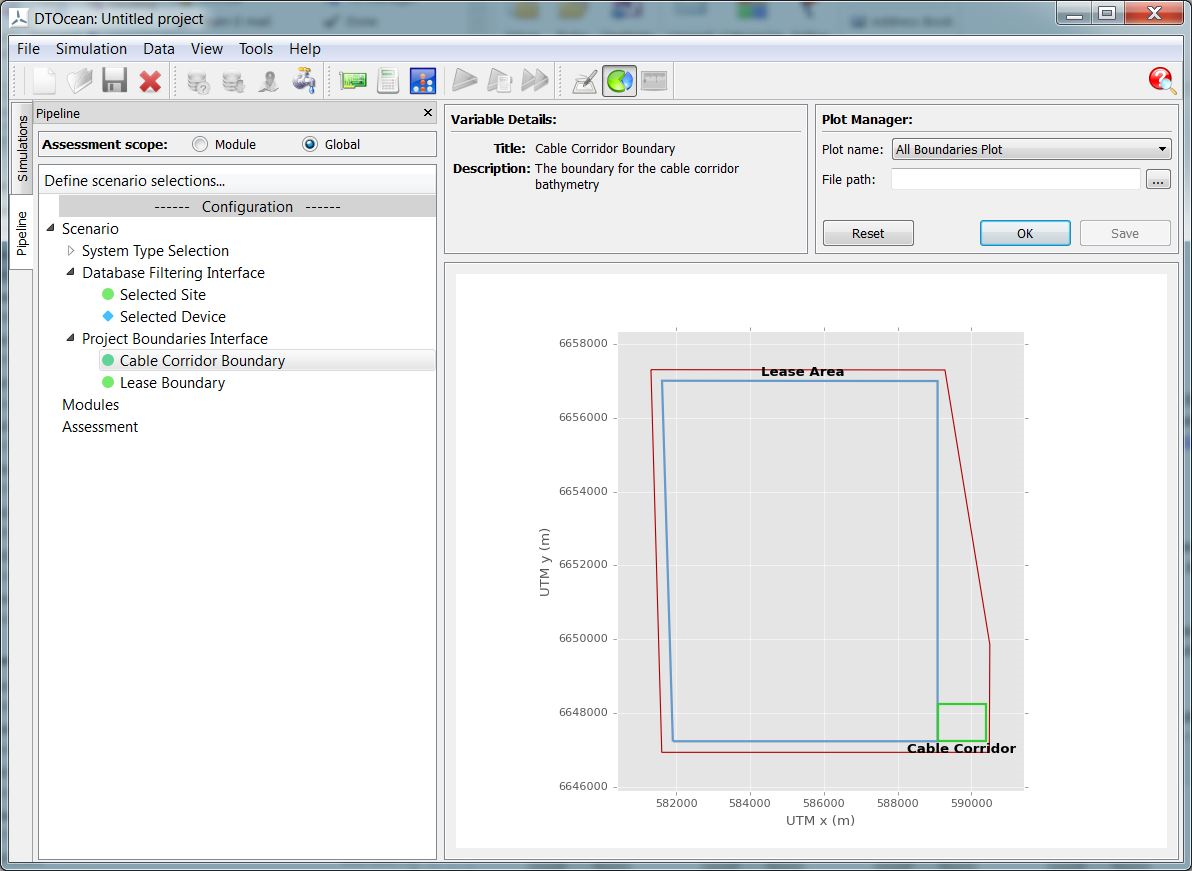Collapse the Project Boundaries Interface node
The image size is (1192, 871).
tap(71, 338)
